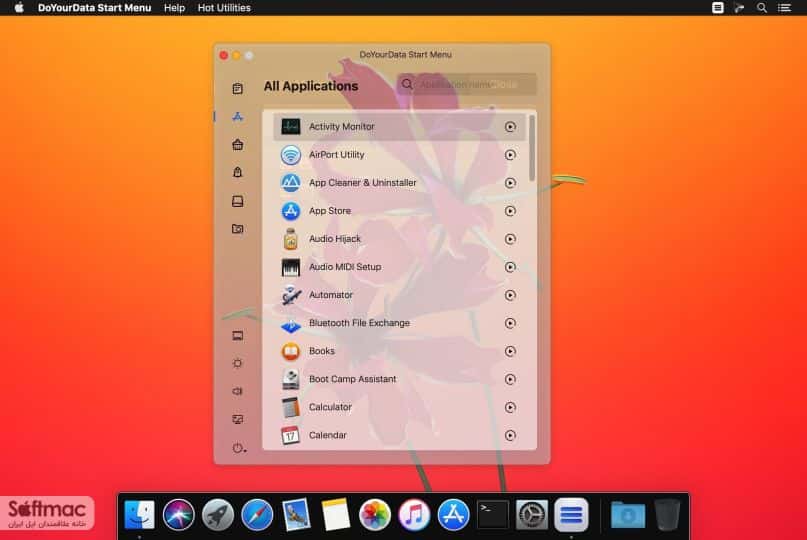Launch Books with its arrow button
The width and height of the screenshot is (807, 540).
click(510, 351)
